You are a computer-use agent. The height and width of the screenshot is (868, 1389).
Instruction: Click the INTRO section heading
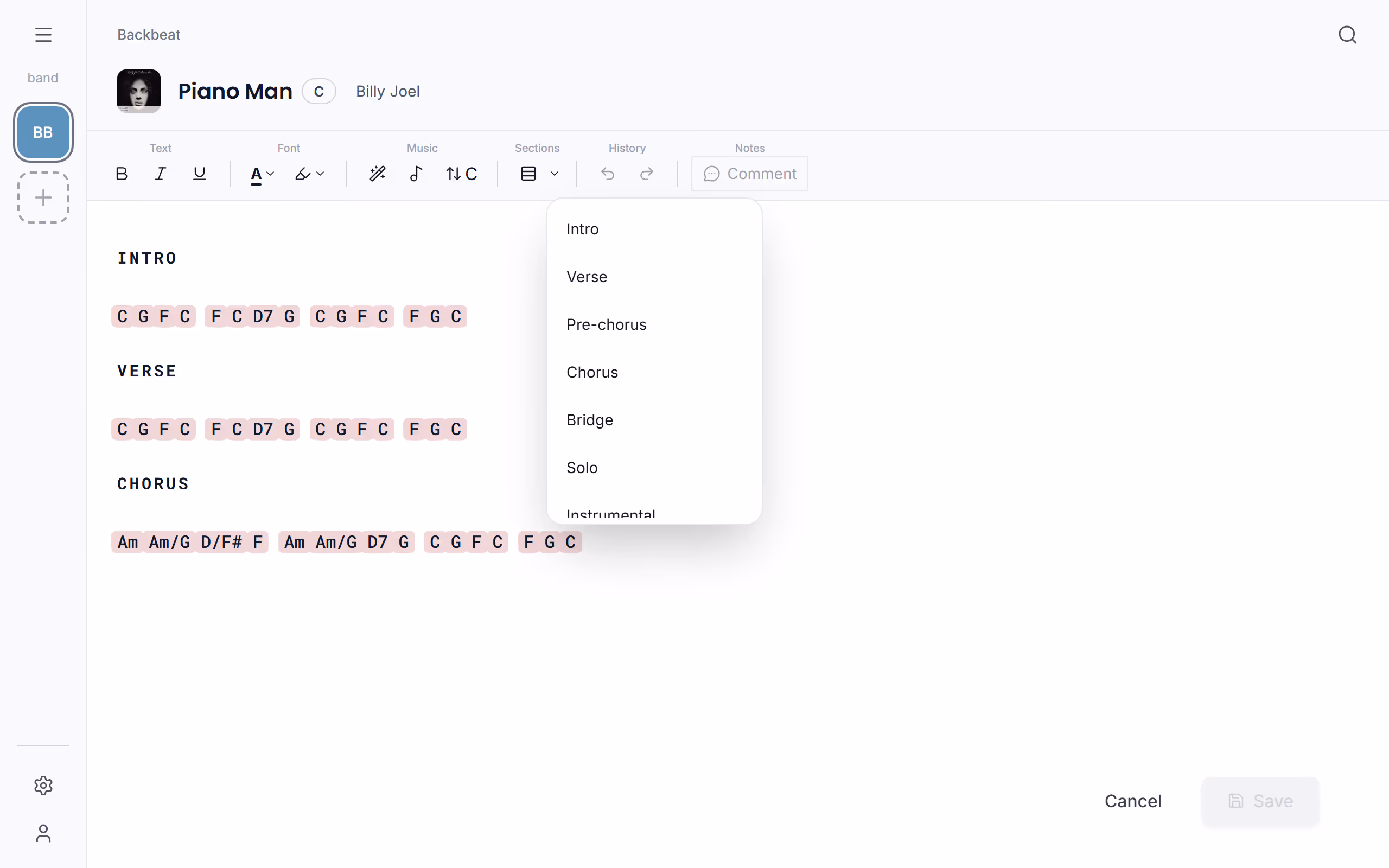pos(147,258)
